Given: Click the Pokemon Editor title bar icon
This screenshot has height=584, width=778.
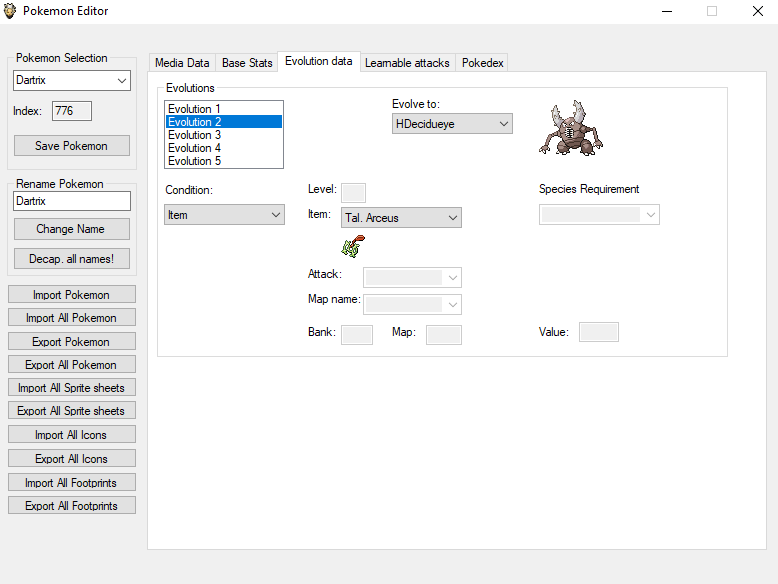Looking at the screenshot, I should (x=11, y=12).
